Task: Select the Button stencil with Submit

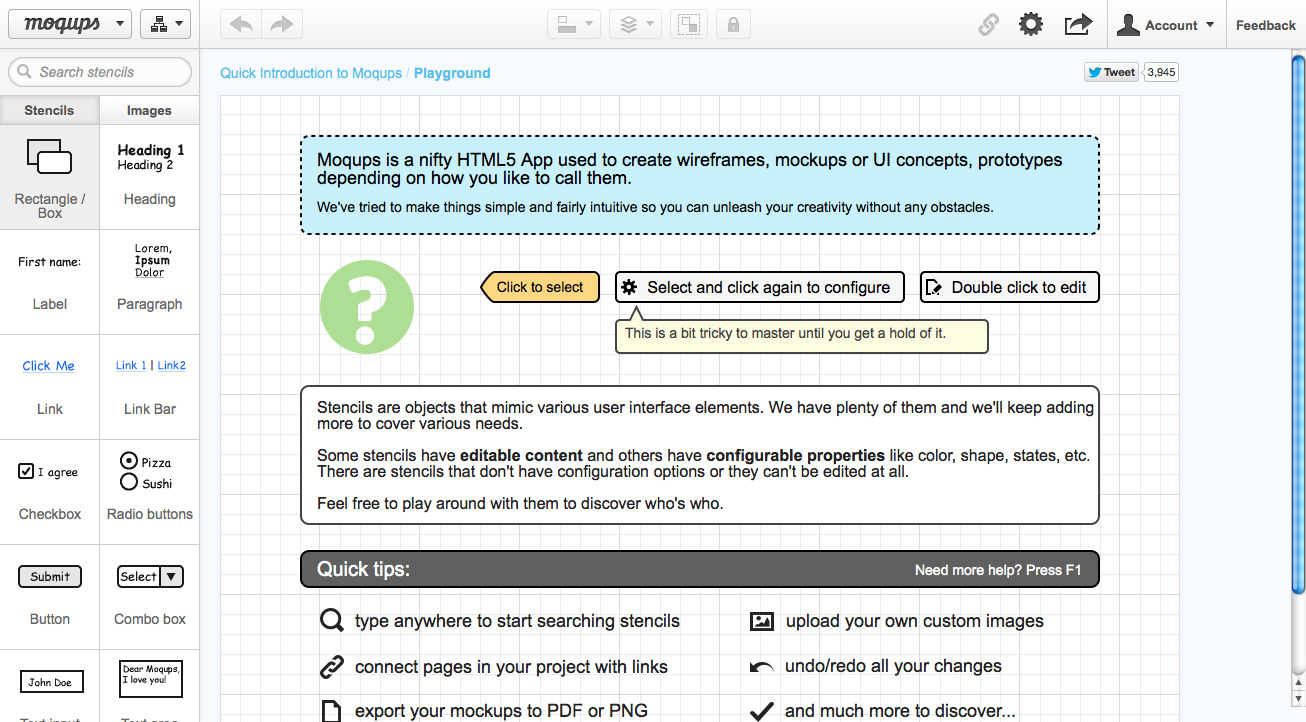Action: pos(50,597)
